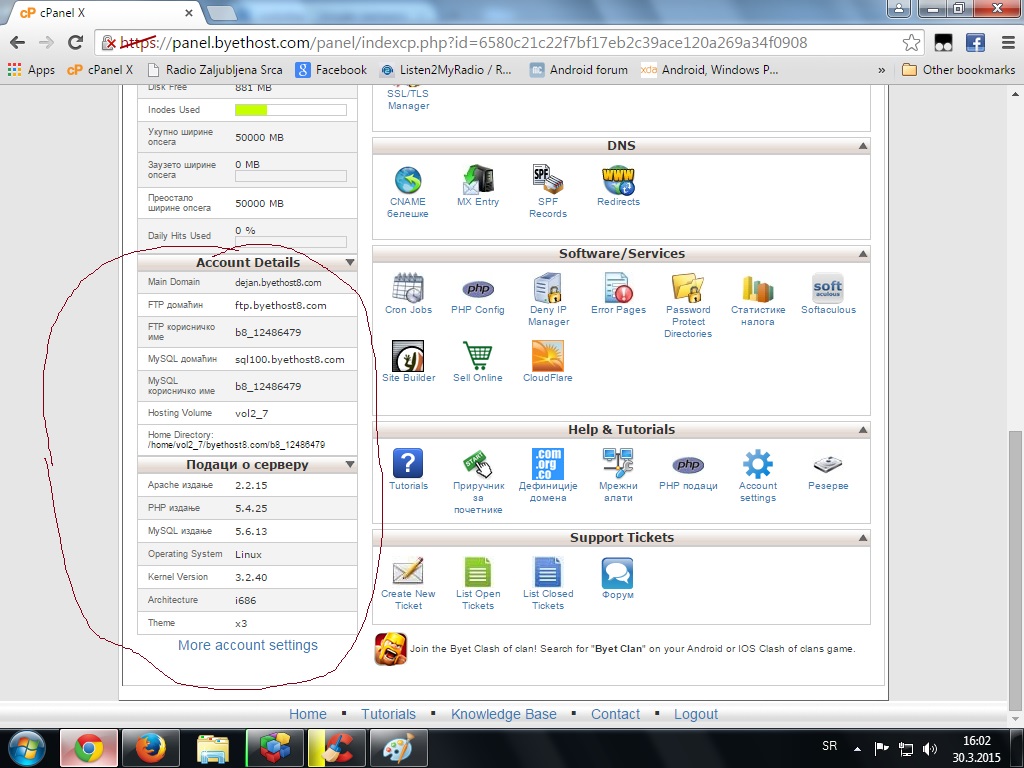Open cPanel X bookmark
This screenshot has height=768, width=1024.
[x=100, y=70]
